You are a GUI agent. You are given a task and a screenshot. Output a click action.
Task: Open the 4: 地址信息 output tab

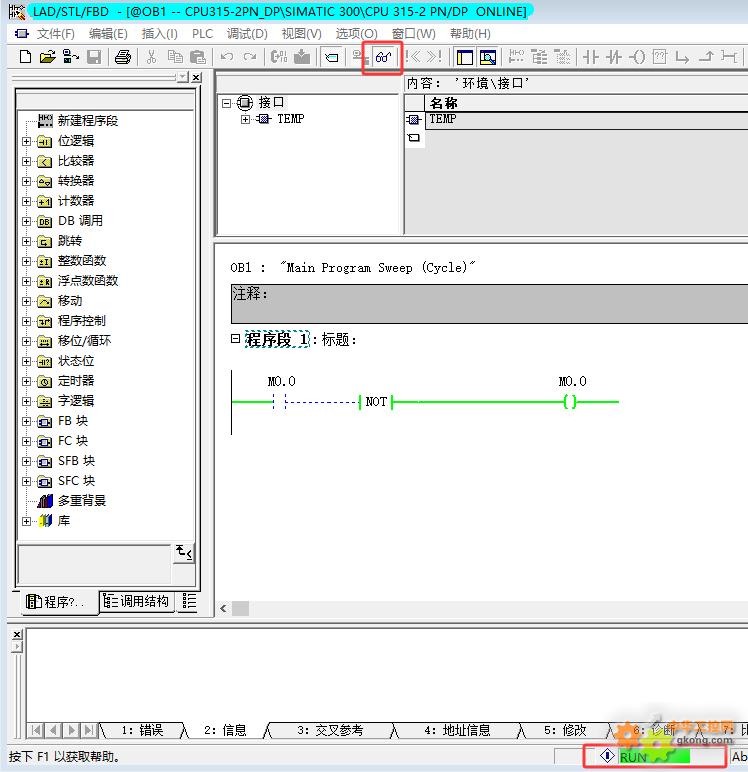coord(457,730)
